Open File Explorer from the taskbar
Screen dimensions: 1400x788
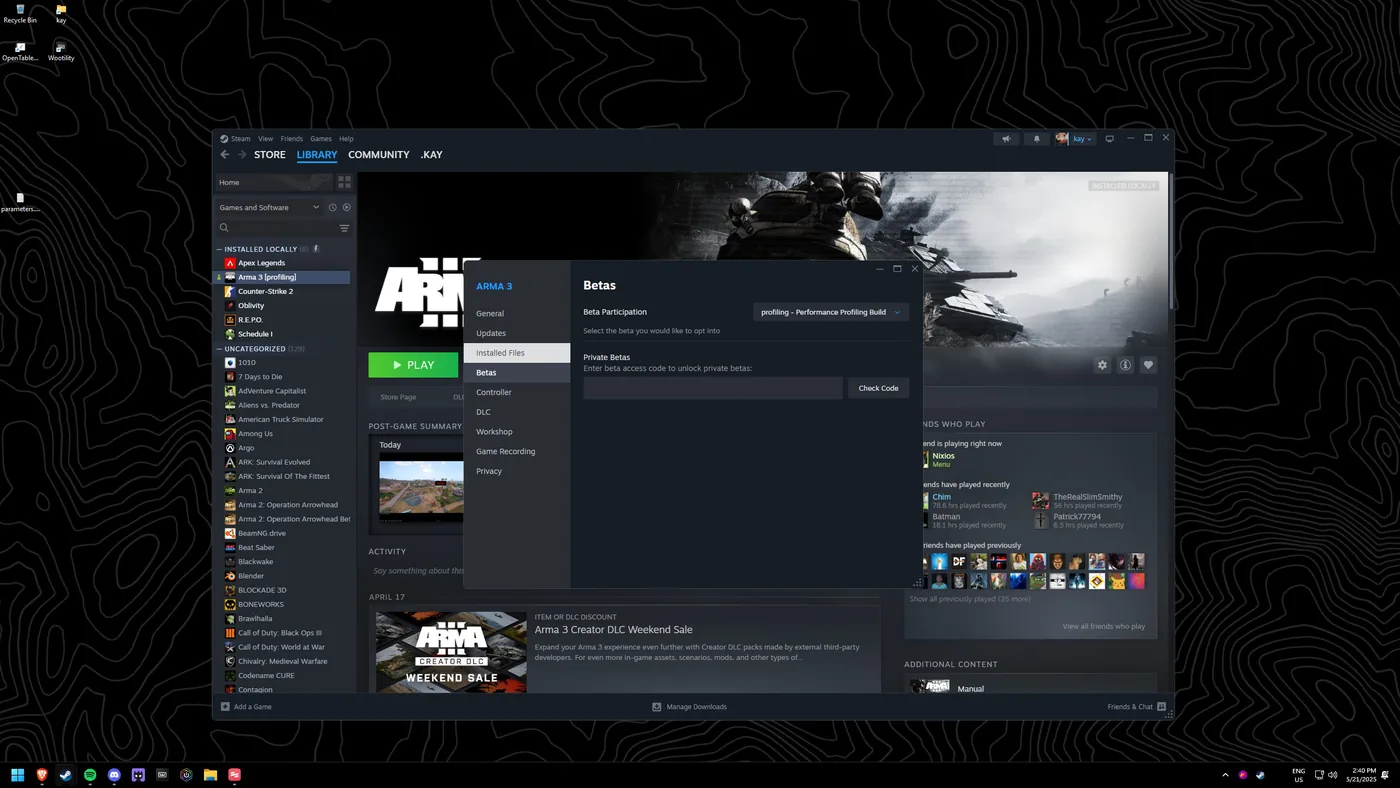coord(210,774)
